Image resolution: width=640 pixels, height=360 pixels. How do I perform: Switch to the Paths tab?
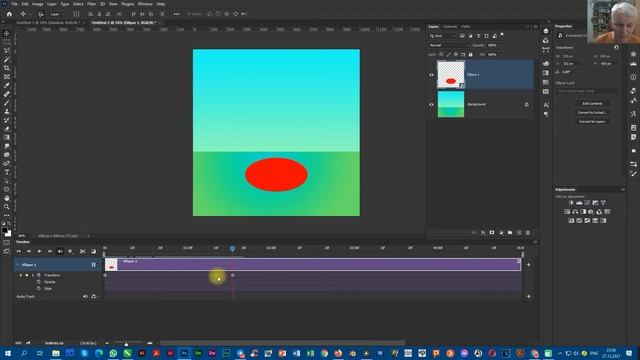click(x=466, y=27)
